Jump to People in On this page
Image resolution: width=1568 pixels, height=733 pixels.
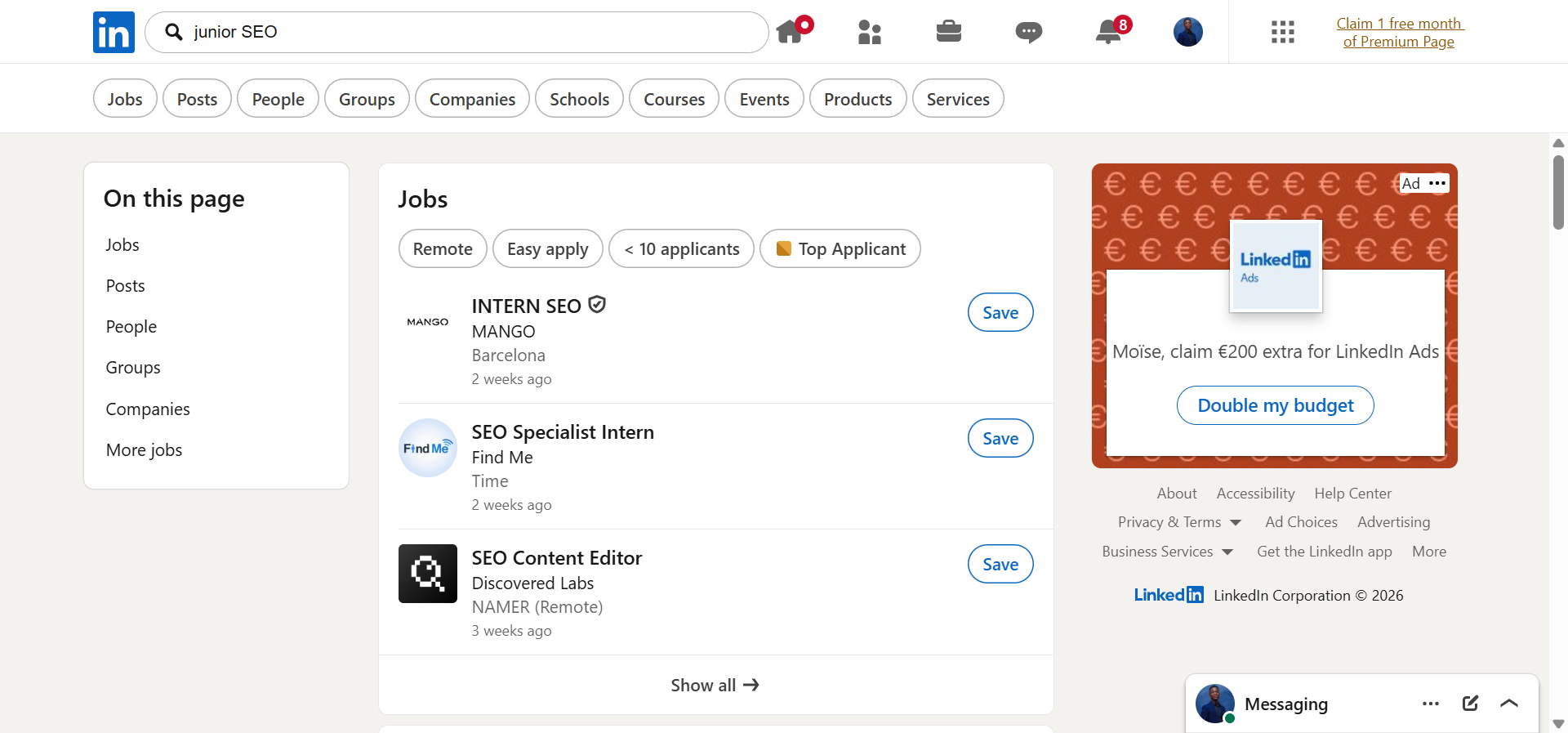(131, 327)
